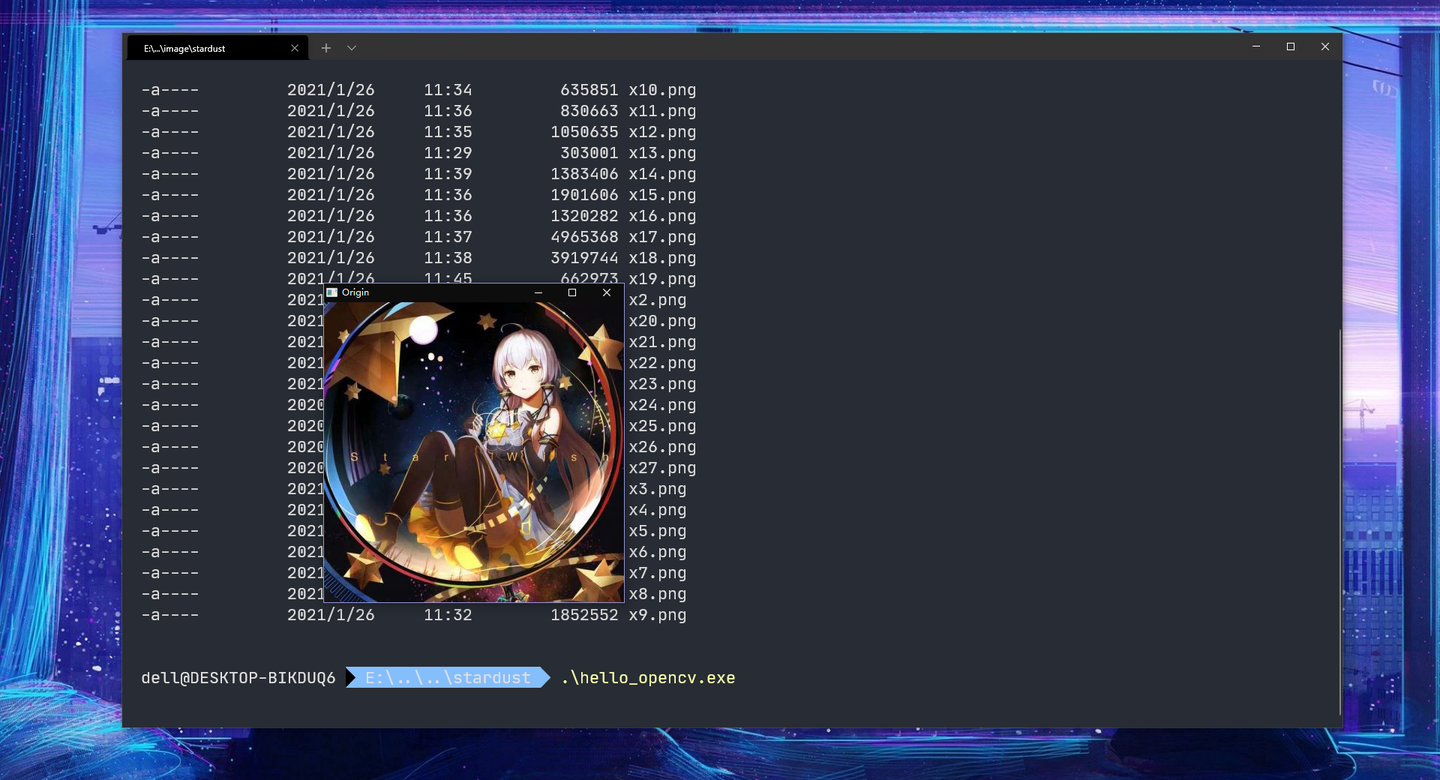Maximize the Windows Terminal window
Screen dimensions: 1440x780
[x=1290, y=46]
